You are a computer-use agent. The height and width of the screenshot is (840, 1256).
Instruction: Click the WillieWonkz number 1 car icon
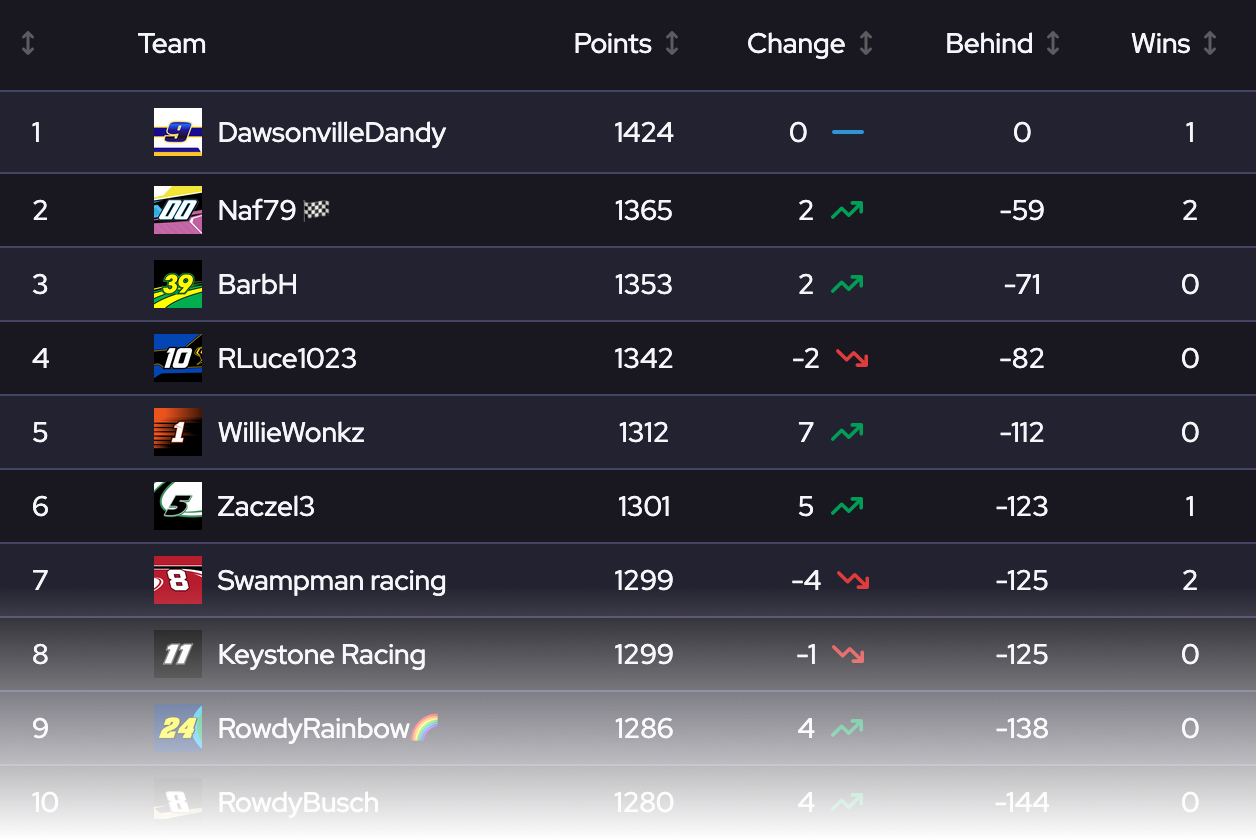177,432
